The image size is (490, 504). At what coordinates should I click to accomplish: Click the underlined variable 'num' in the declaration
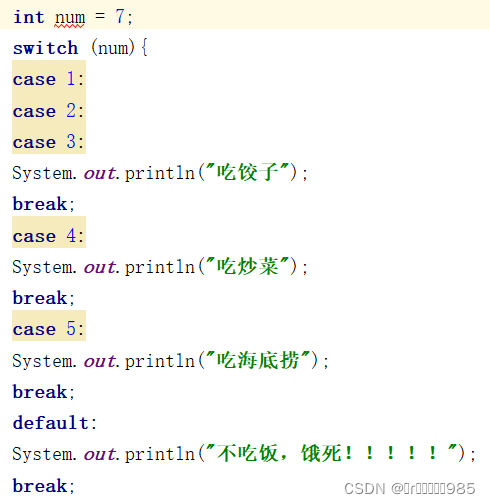point(70,18)
